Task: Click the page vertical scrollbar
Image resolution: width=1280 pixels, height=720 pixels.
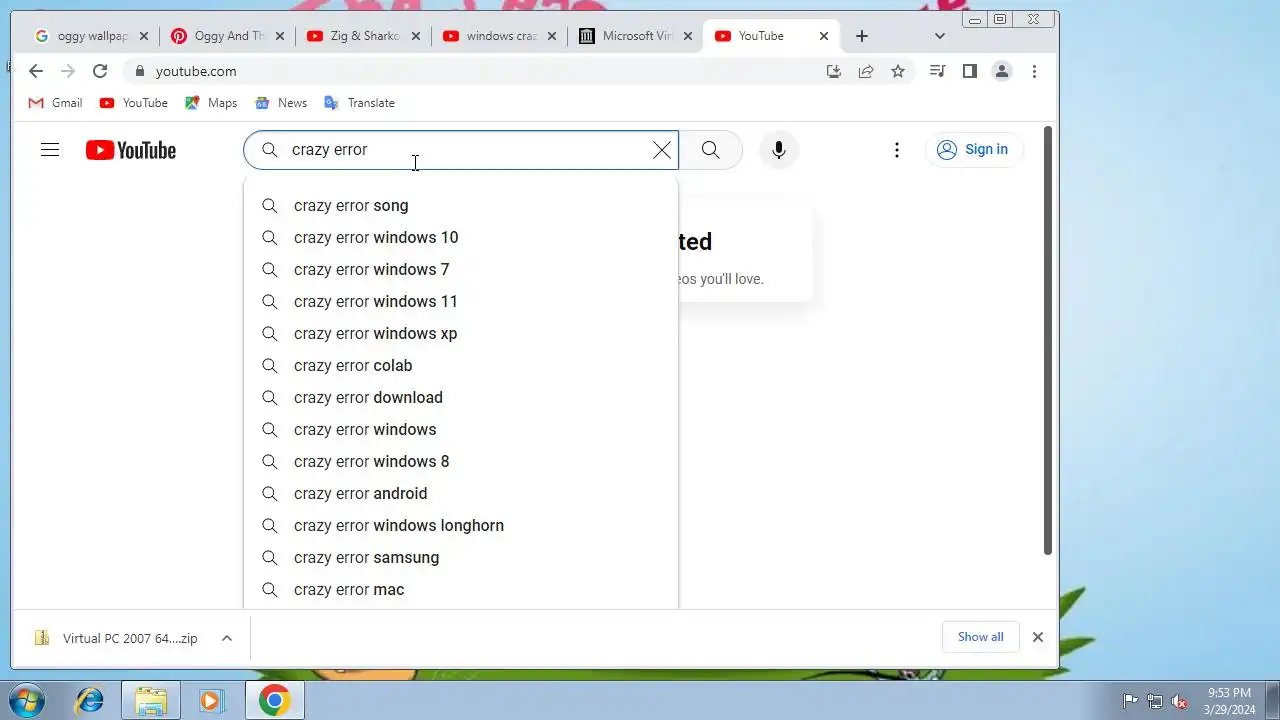Action: pyautogui.click(x=1048, y=340)
